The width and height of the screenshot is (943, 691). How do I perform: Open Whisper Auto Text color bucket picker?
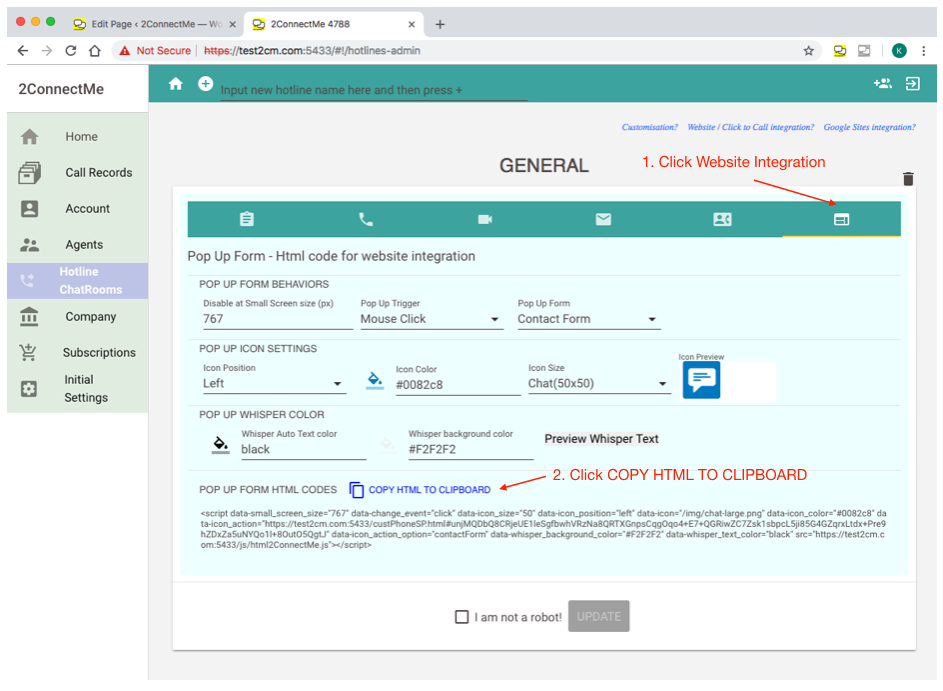(221, 444)
